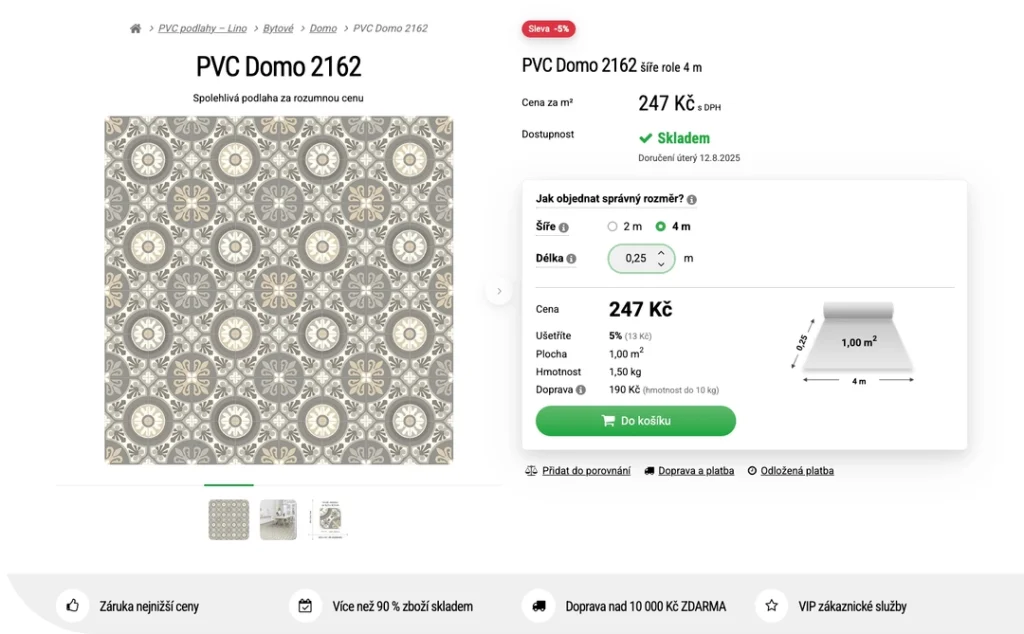Click the 'Doprava a platba' link
The image size is (1024, 634).
tap(695, 471)
